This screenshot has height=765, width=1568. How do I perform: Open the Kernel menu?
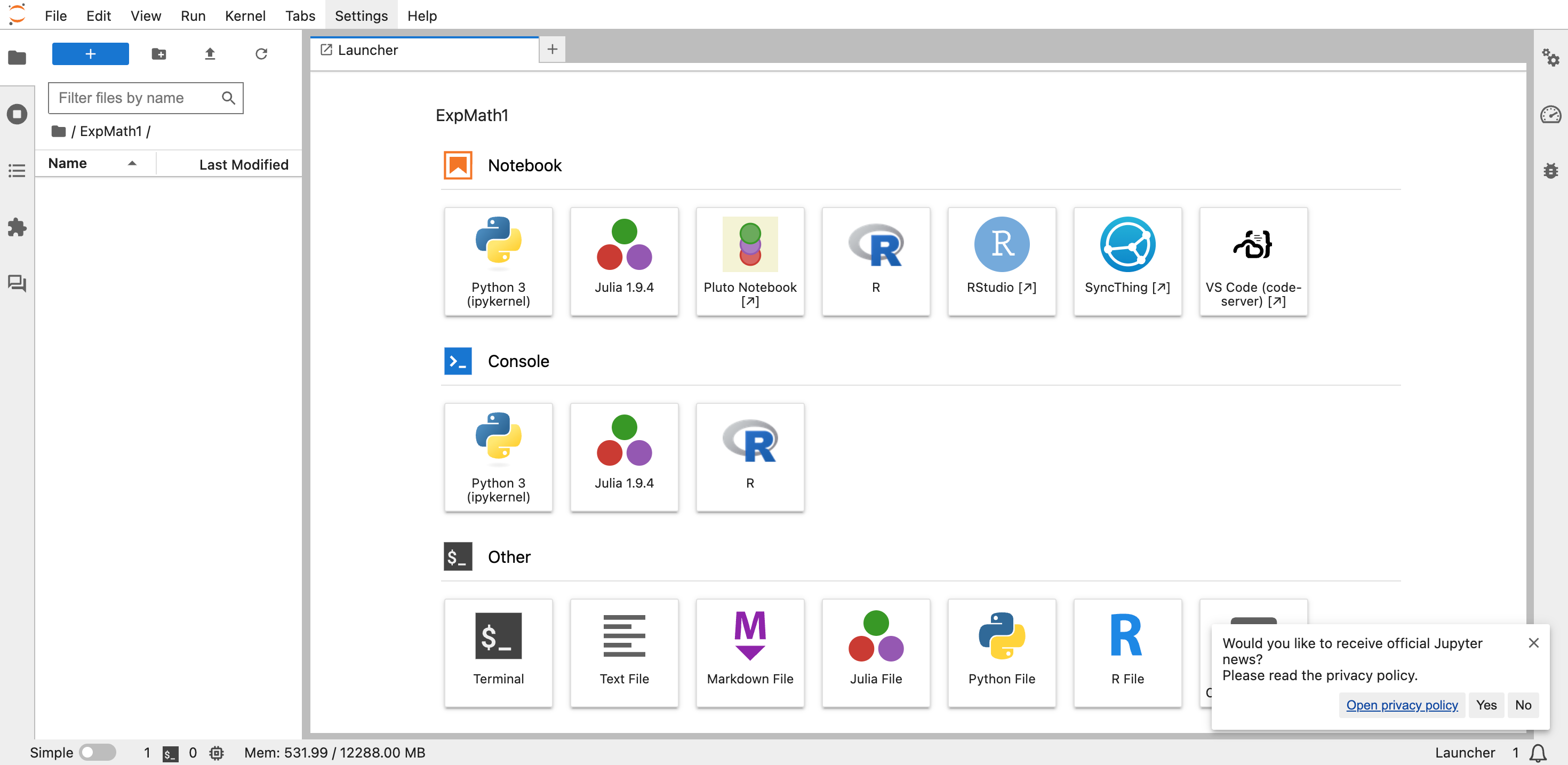[x=245, y=16]
